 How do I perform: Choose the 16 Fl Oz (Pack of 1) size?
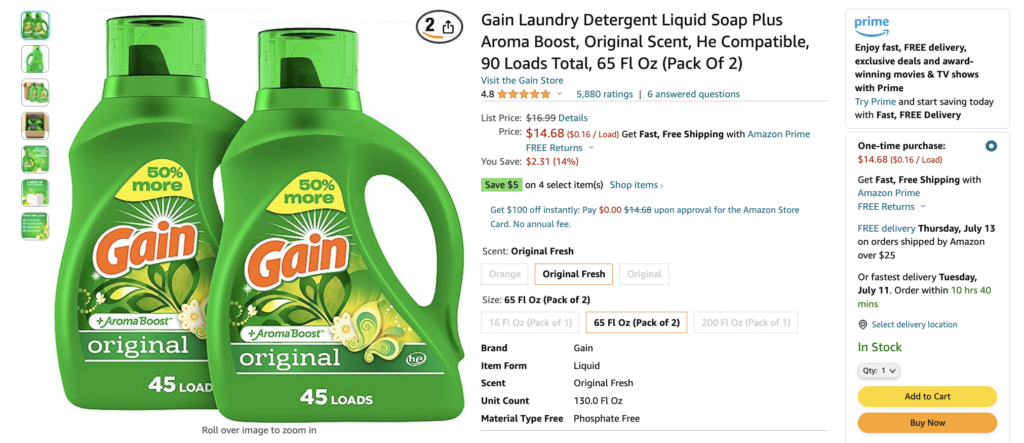coord(530,322)
